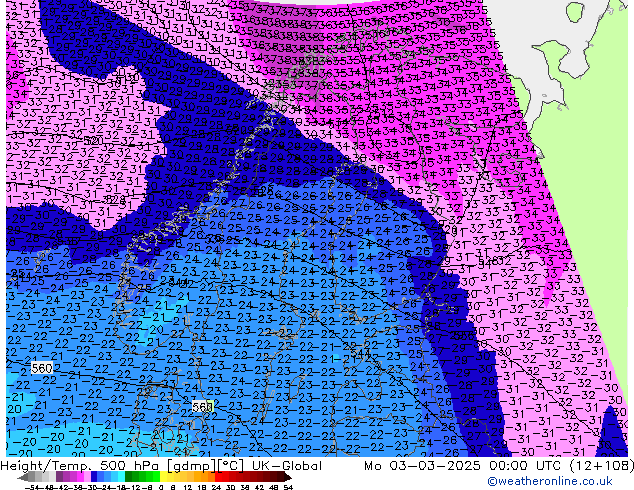Click the 'UK-Global' model name
Image resolution: width=634 pixels, height=490 pixels.
(287, 465)
